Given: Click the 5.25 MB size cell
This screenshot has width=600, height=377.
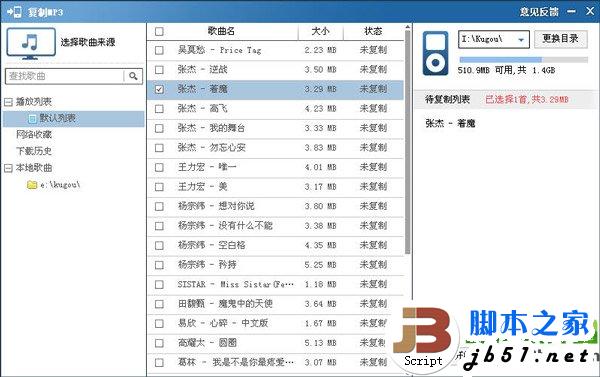Looking at the screenshot, I should [320, 265].
